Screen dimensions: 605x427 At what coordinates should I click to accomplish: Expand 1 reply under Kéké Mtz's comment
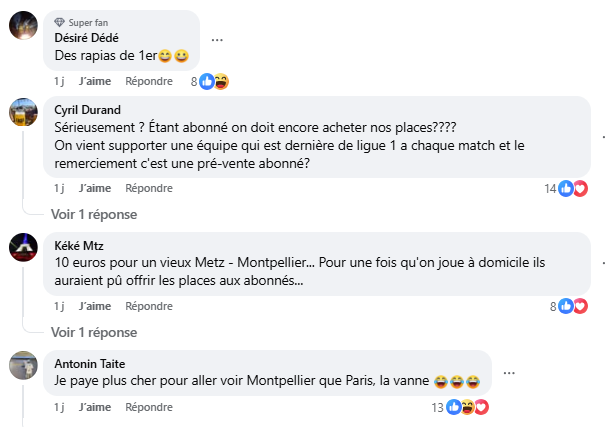click(x=94, y=331)
